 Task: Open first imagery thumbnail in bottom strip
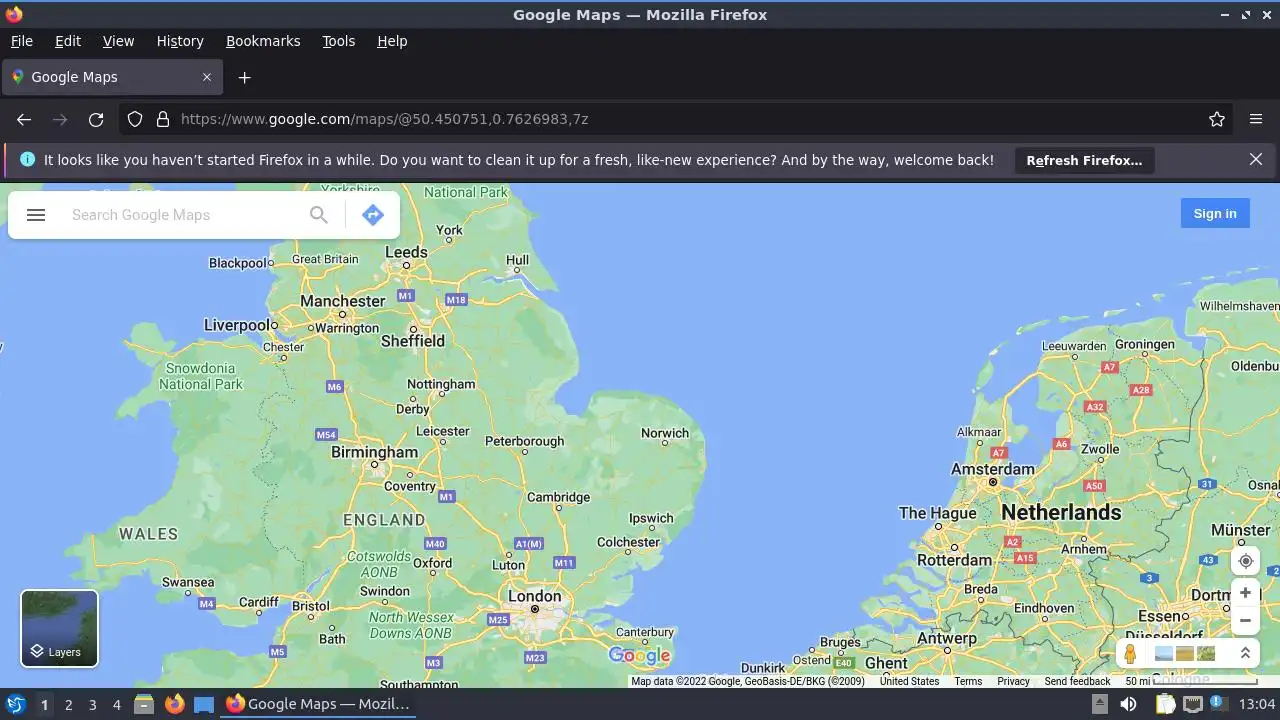click(x=1164, y=654)
